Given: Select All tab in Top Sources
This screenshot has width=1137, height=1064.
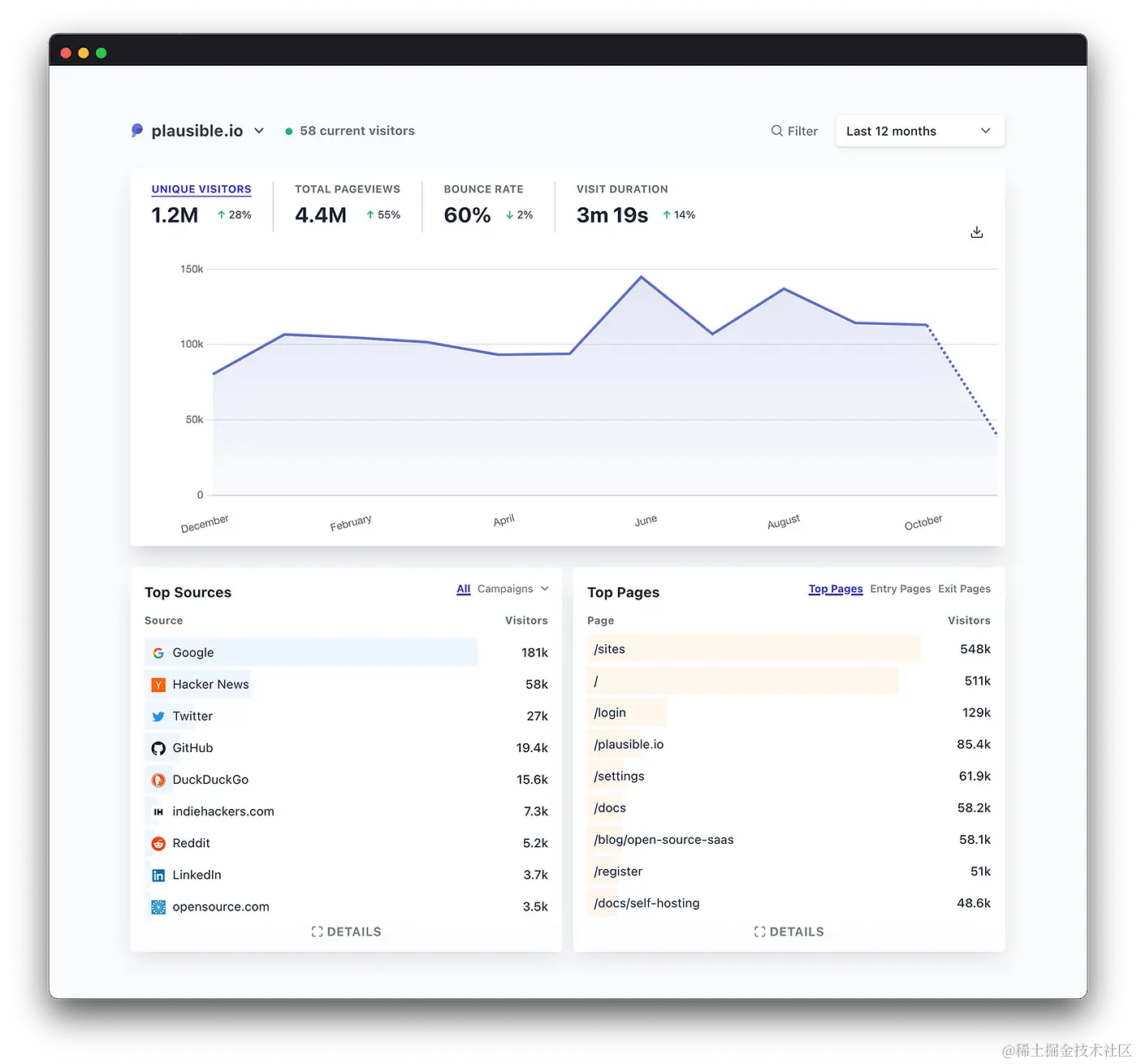Looking at the screenshot, I should (464, 589).
